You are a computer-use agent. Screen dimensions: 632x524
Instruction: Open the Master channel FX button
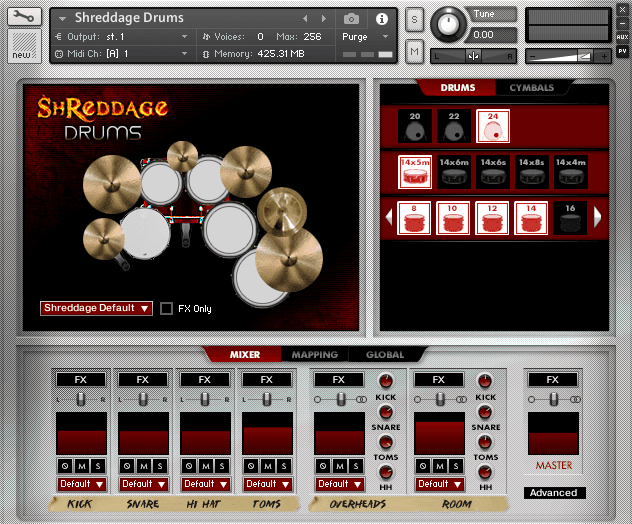point(553,379)
